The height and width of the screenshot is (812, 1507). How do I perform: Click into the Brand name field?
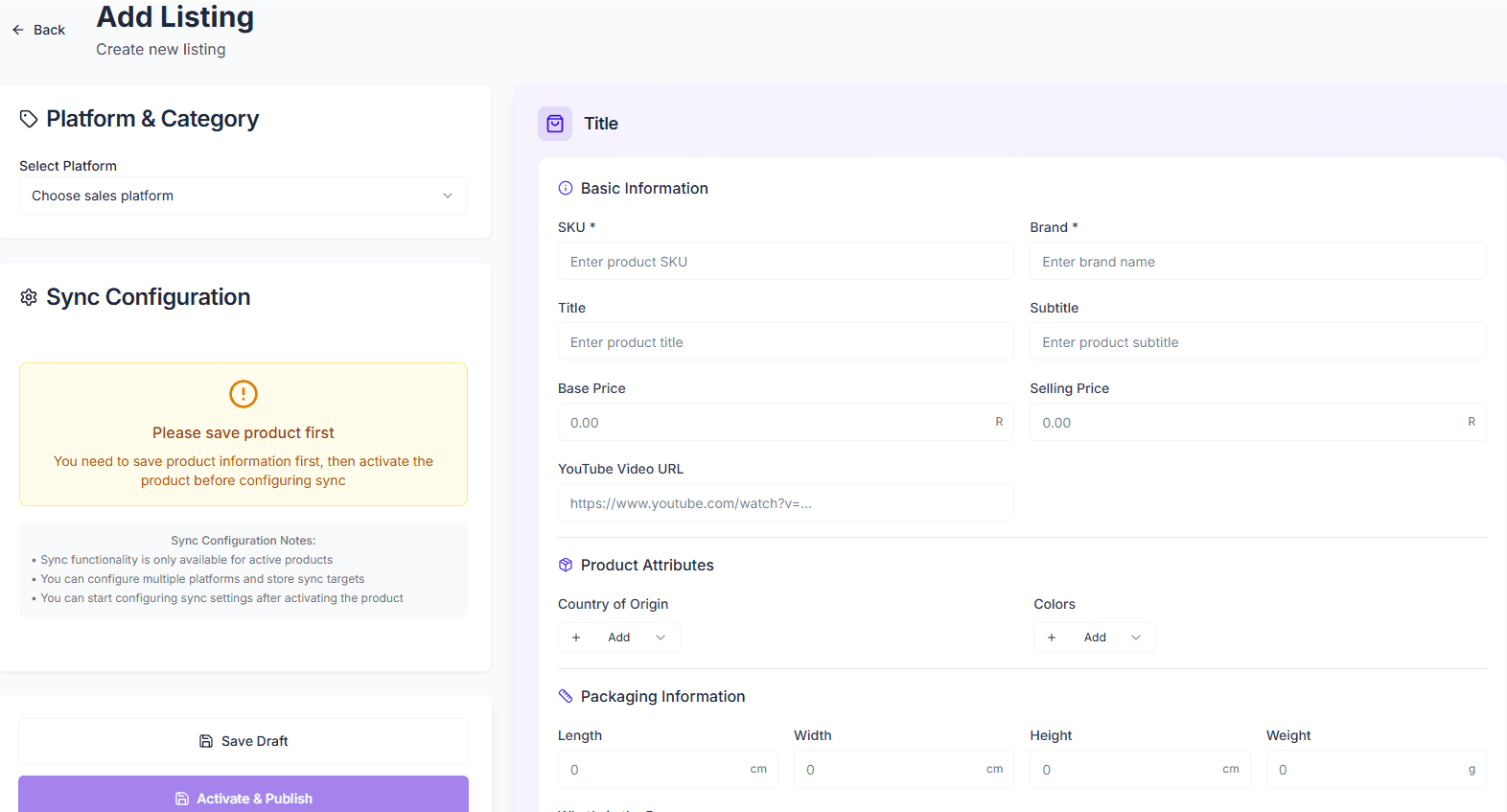click(1257, 262)
